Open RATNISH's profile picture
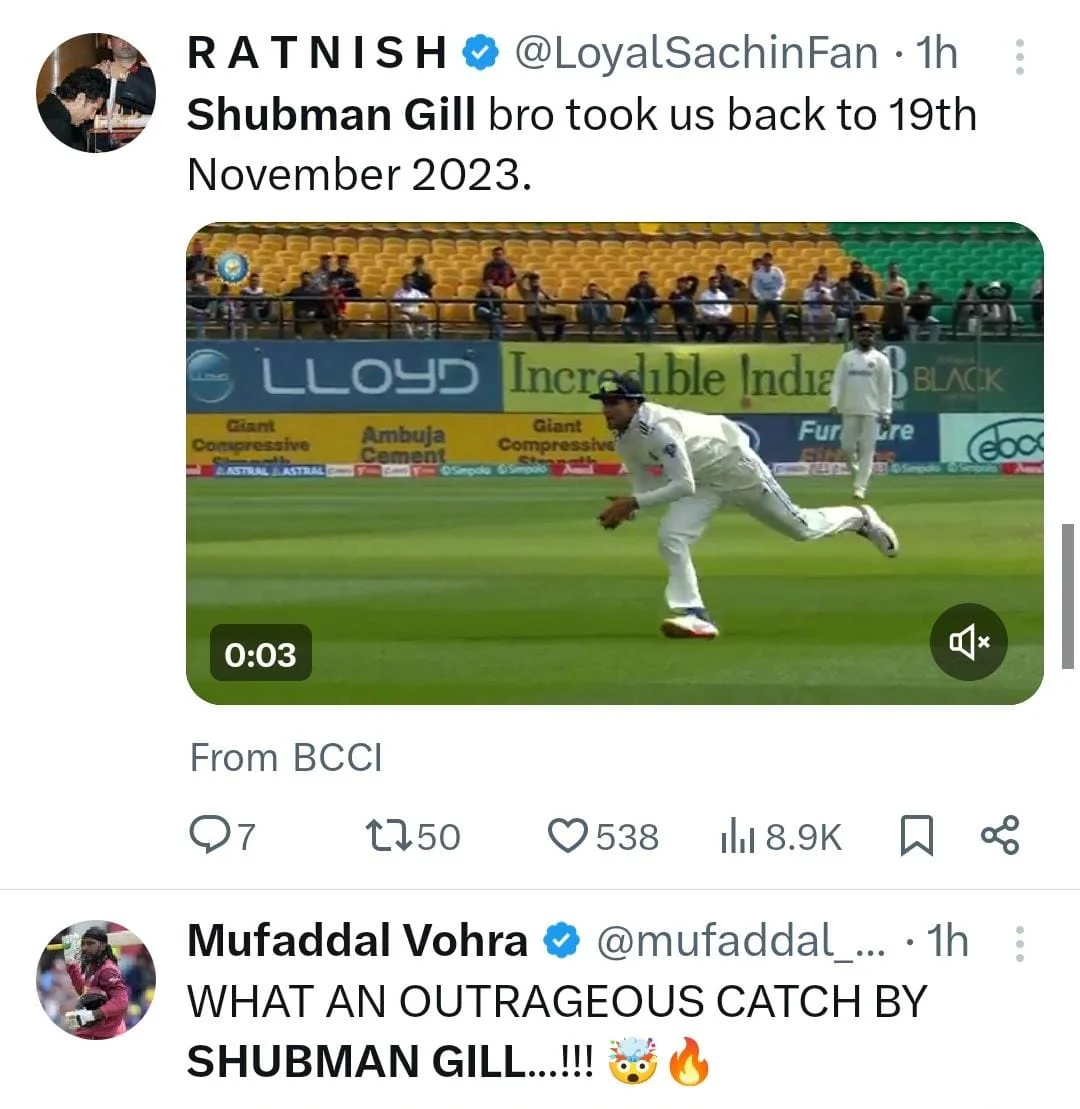This screenshot has height=1109, width=1080. 96,92
